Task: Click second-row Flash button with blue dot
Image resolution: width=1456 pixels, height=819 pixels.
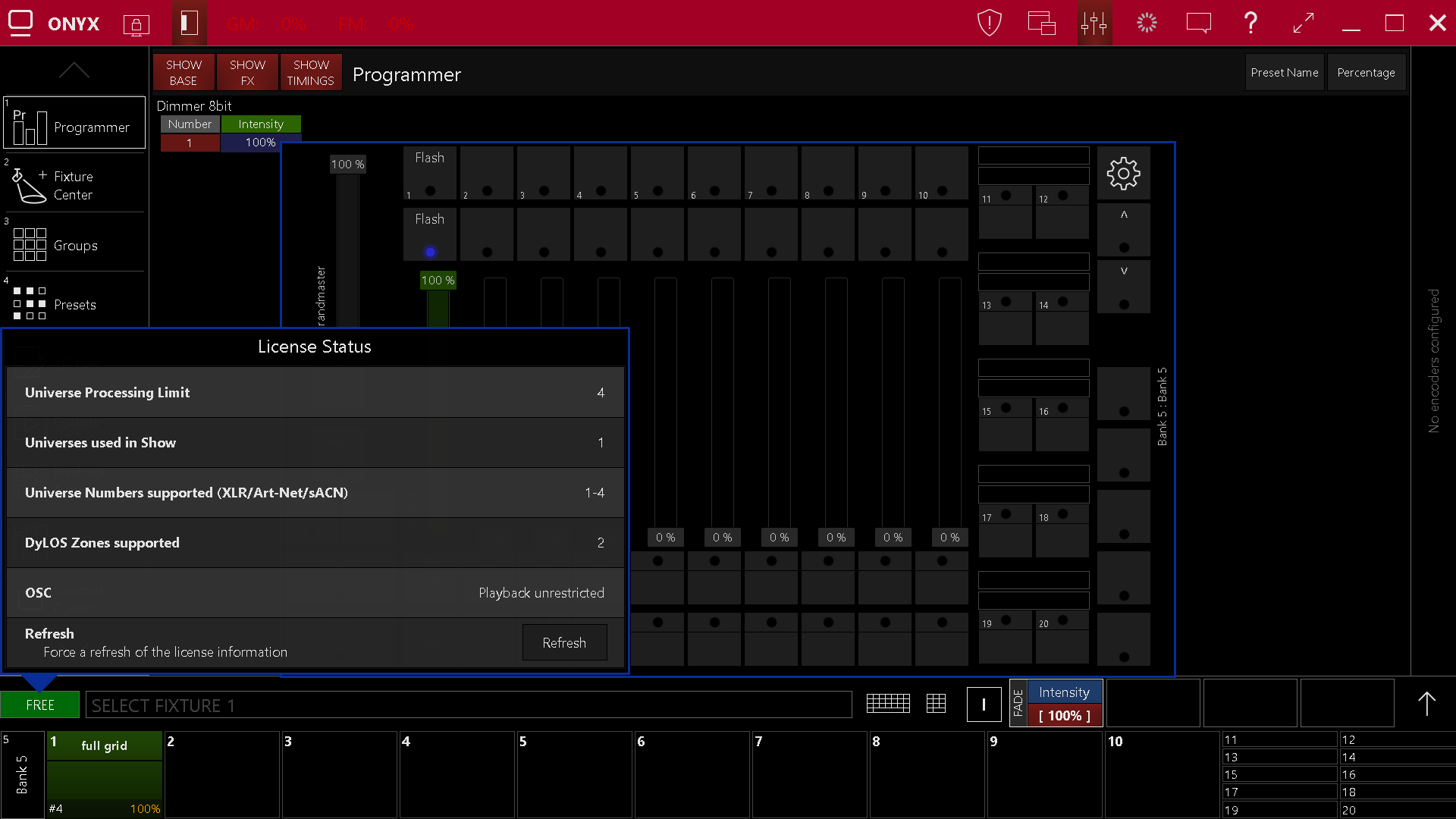Action: [x=430, y=234]
